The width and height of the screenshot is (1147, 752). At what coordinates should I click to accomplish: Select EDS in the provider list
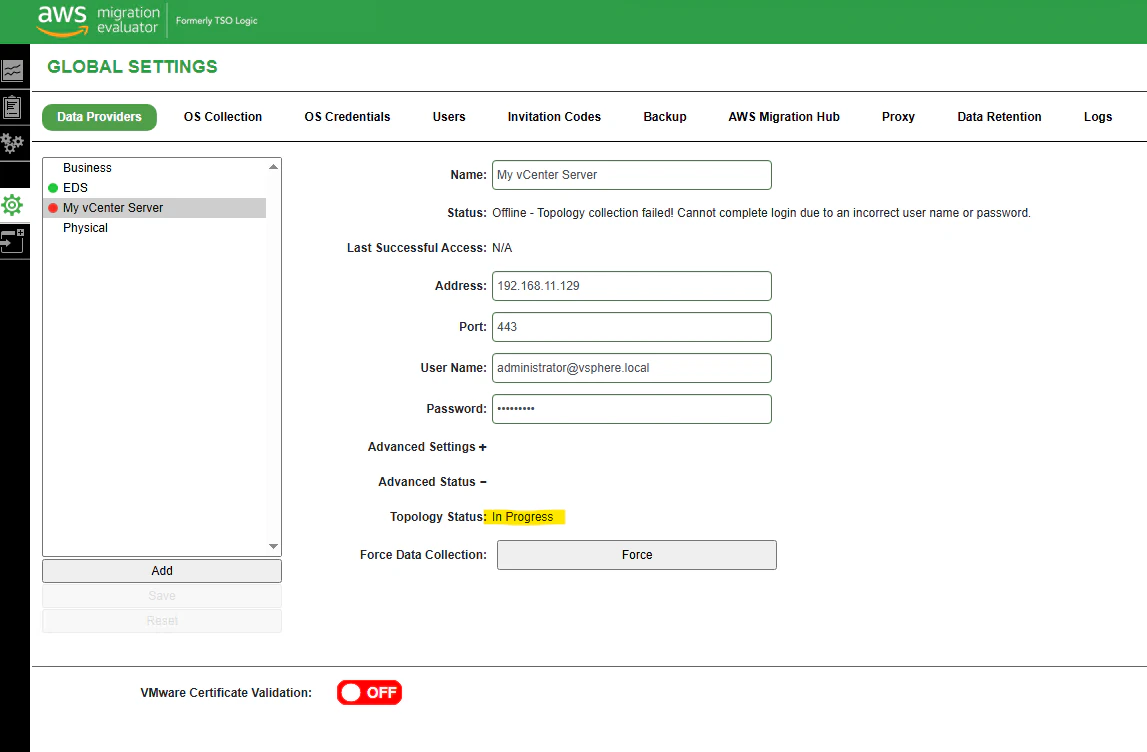point(154,188)
